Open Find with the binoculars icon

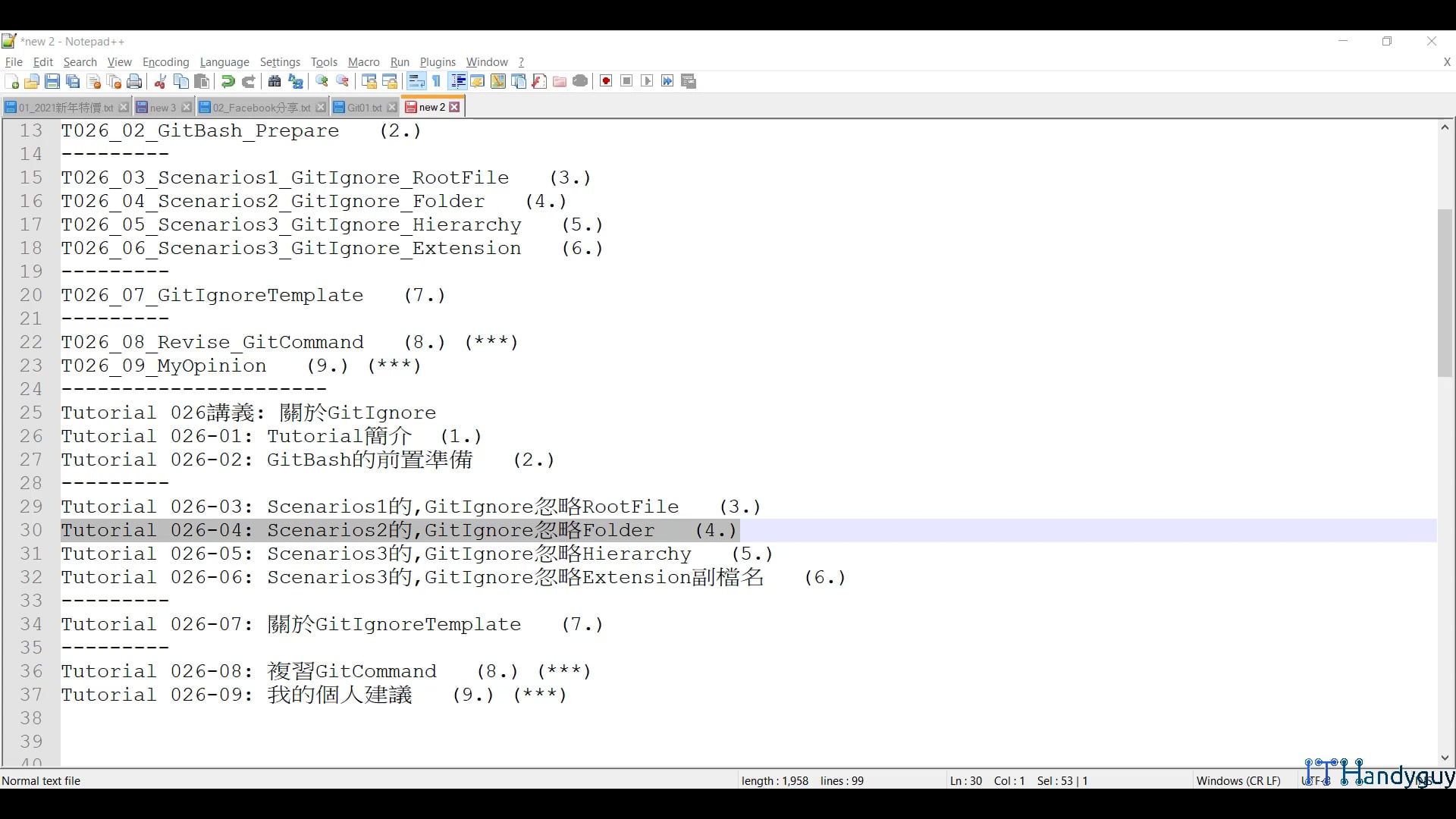click(x=275, y=81)
